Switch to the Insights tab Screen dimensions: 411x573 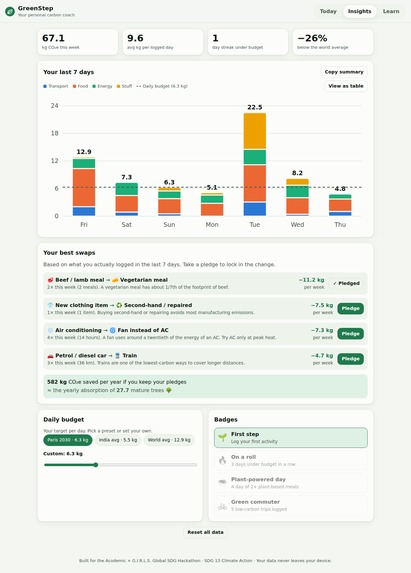(359, 11)
